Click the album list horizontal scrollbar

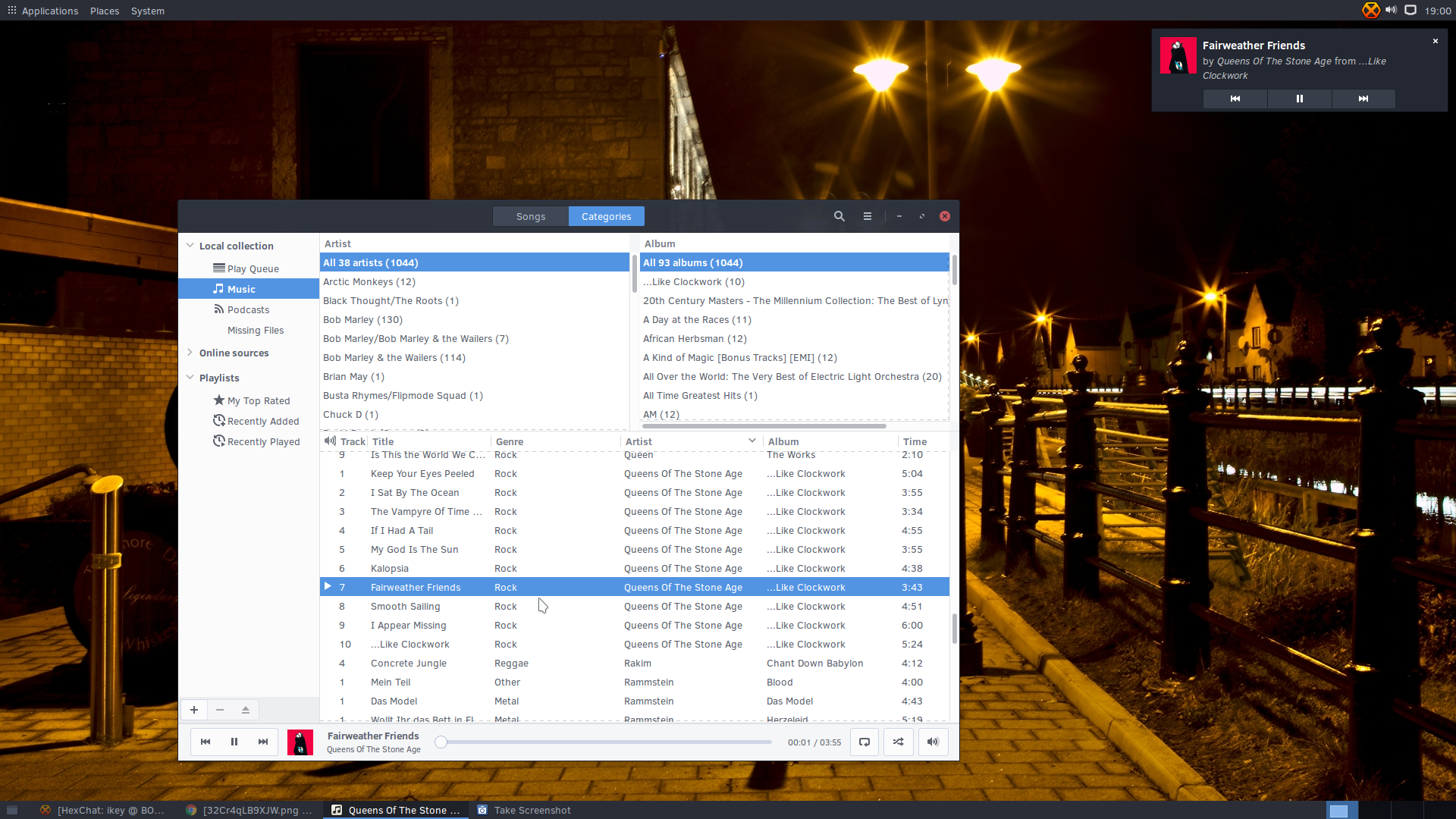(764, 425)
